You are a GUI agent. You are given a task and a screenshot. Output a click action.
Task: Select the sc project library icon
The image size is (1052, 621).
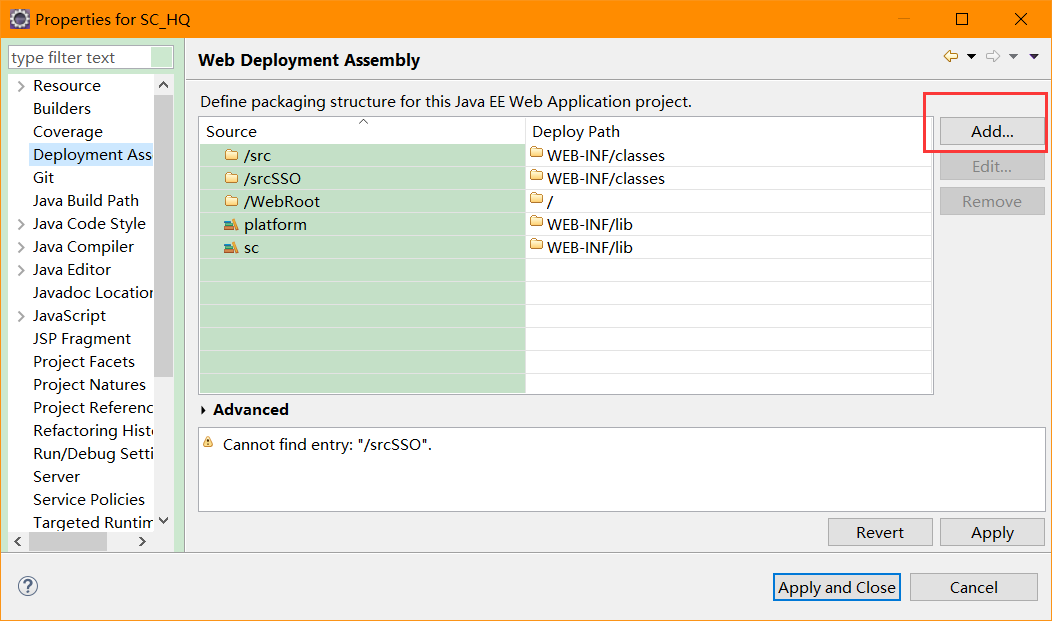[231, 247]
